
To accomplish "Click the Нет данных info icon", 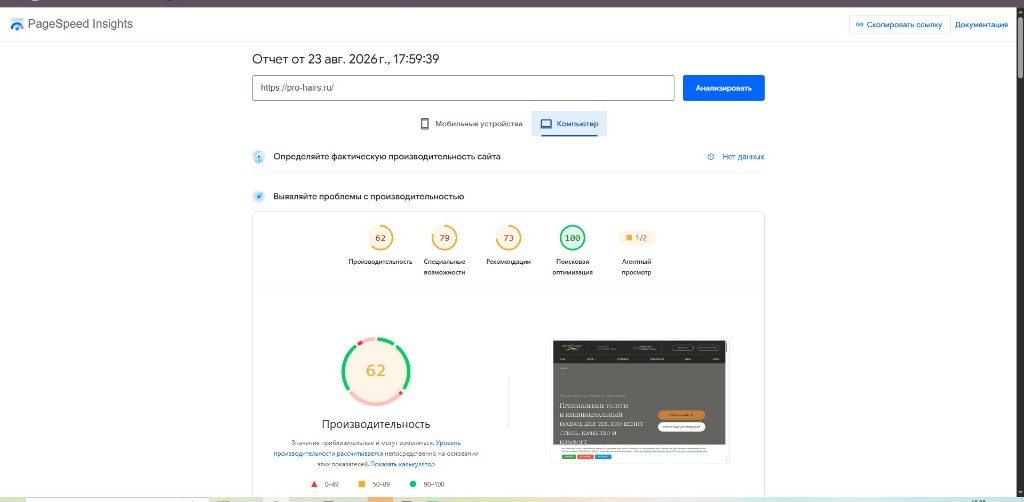I will tap(711, 157).
